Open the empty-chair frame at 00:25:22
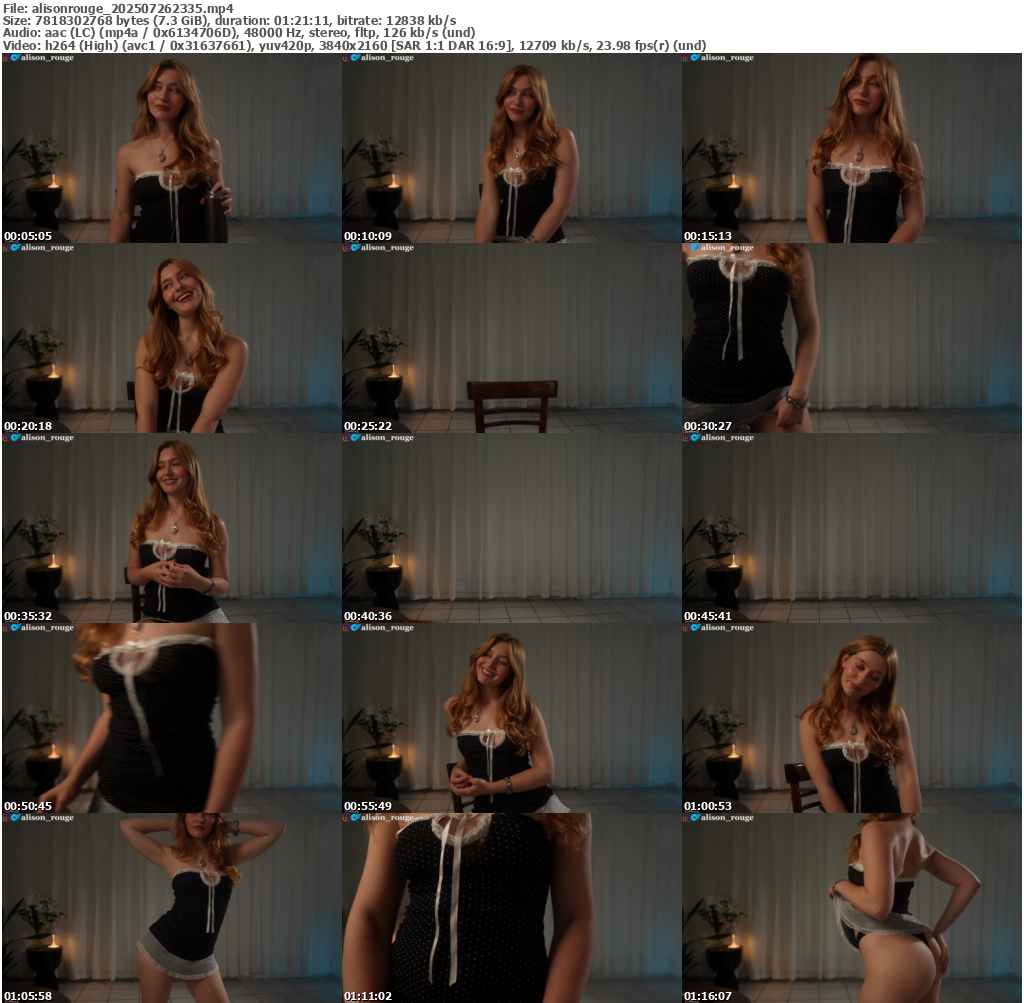 512,338
